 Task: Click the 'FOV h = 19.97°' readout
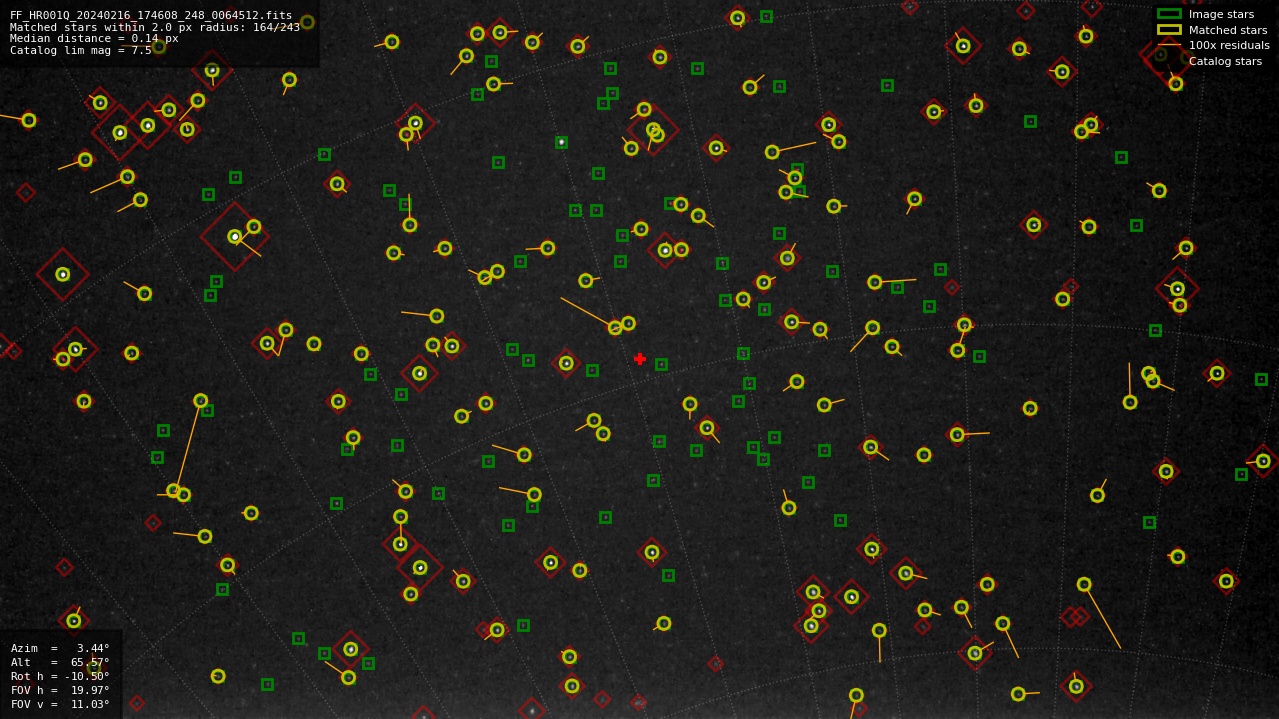pos(60,690)
